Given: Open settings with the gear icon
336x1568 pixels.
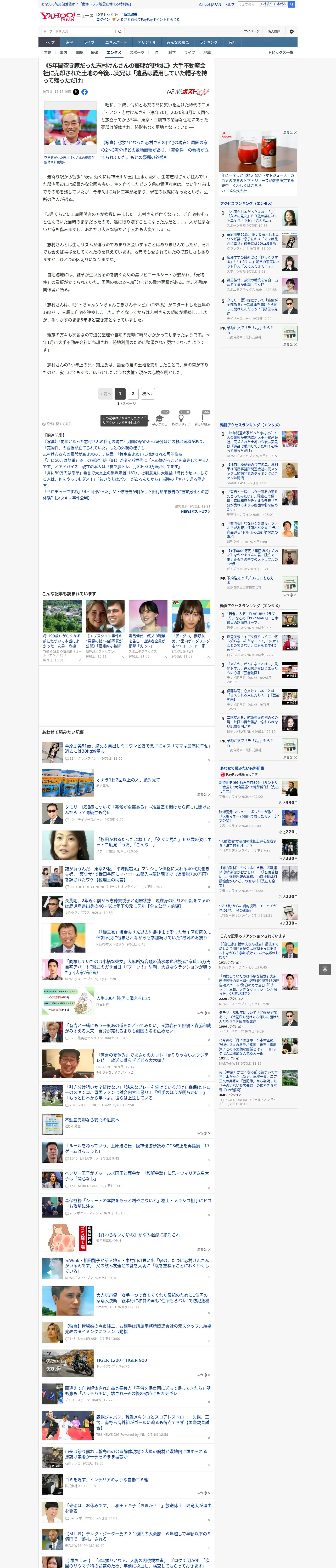Looking at the screenshot, I should [x=291, y=31].
